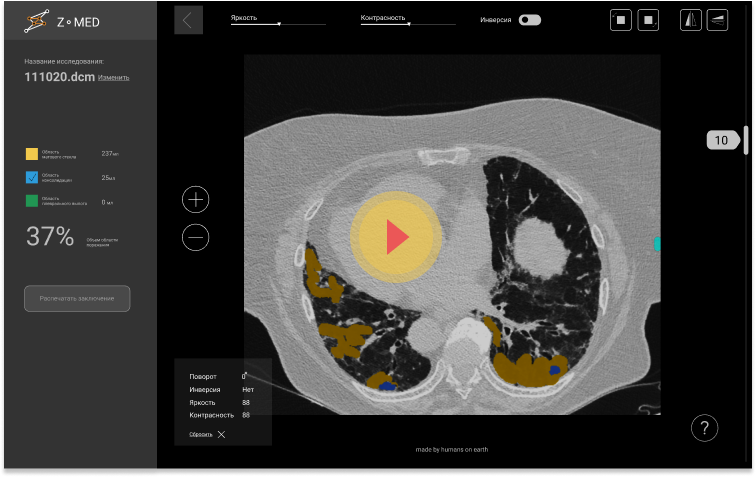Click Распечатать заключение button
Viewport: 756px width, 477px height.
77,299
